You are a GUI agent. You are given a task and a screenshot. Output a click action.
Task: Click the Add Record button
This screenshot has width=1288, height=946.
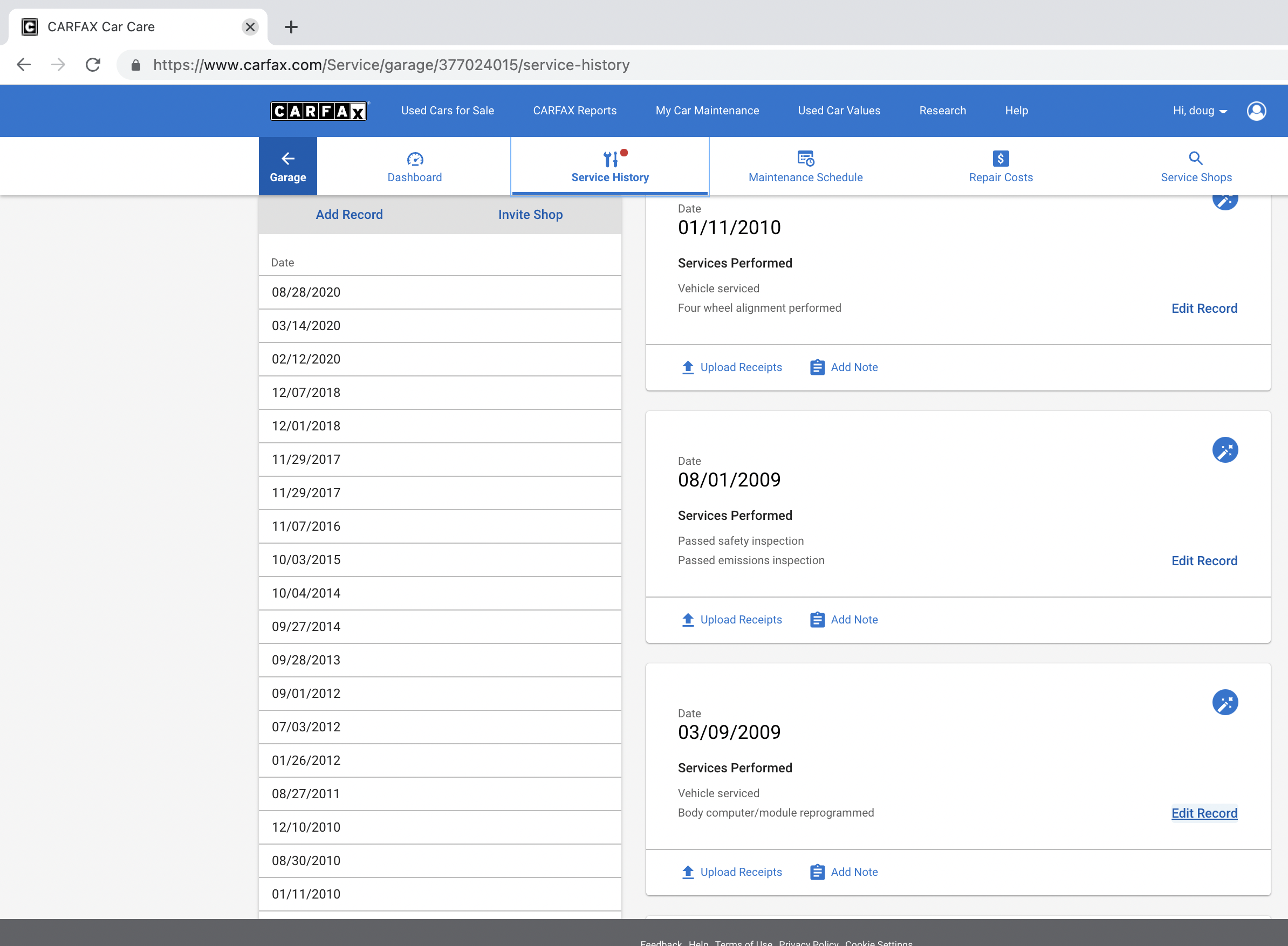coord(350,215)
